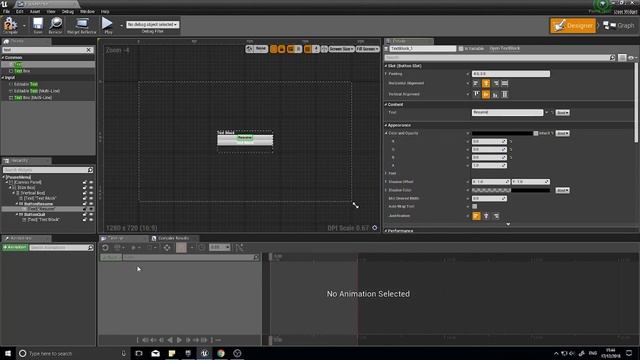Click the Bind button beside Text field
The height and width of the screenshot is (360, 640).
point(562,112)
